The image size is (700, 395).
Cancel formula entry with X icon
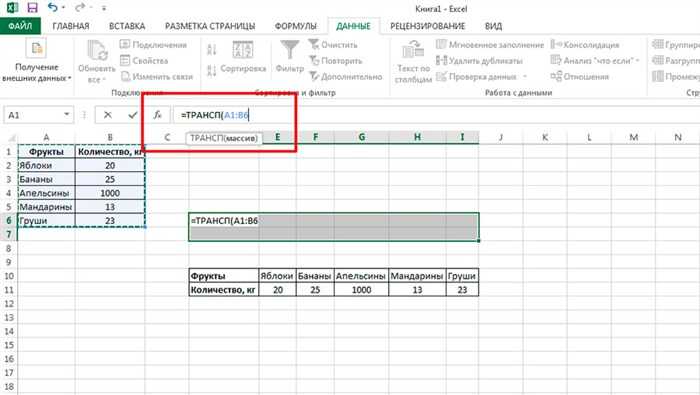tap(108, 115)
